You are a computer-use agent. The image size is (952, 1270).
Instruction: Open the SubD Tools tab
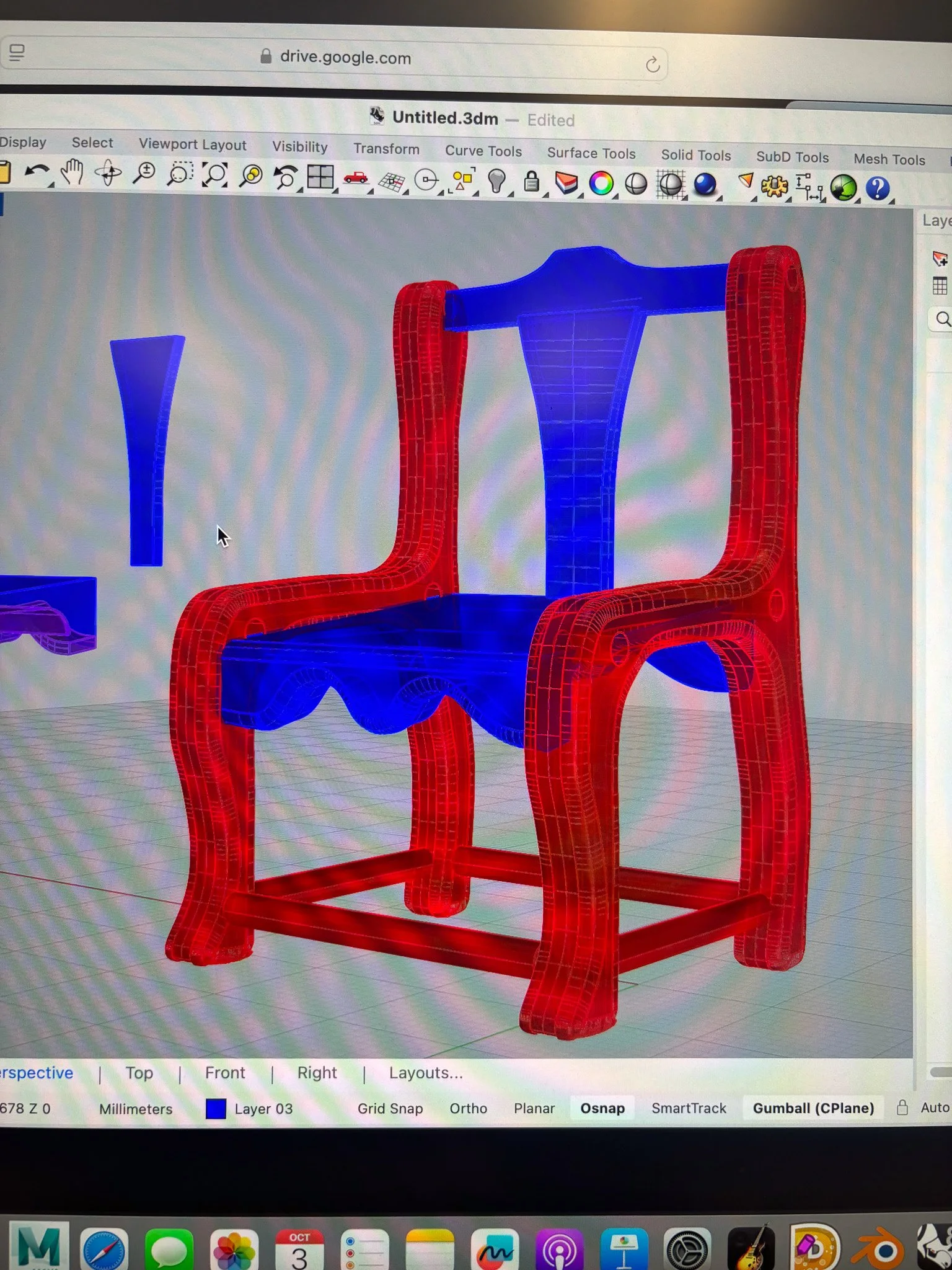click(792, 157)
